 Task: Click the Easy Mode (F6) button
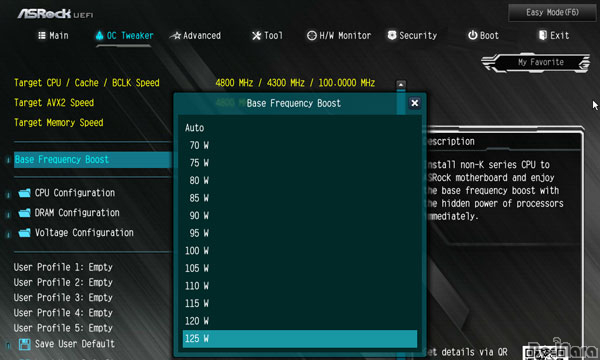[552, 13]
